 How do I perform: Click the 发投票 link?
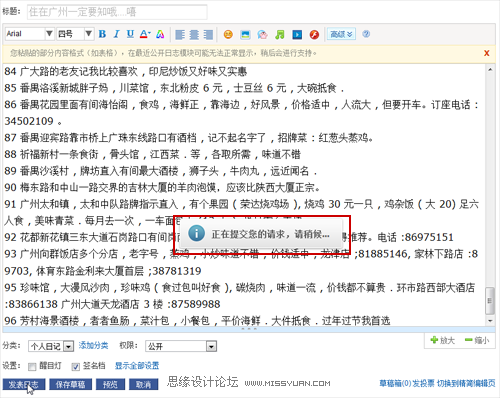coord(423,383)
